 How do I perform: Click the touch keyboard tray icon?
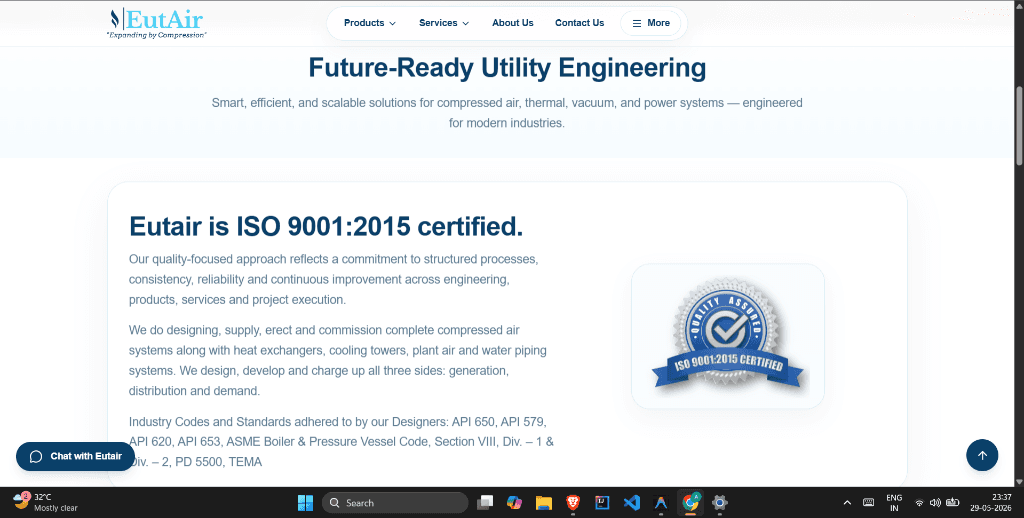coord(869,502)
